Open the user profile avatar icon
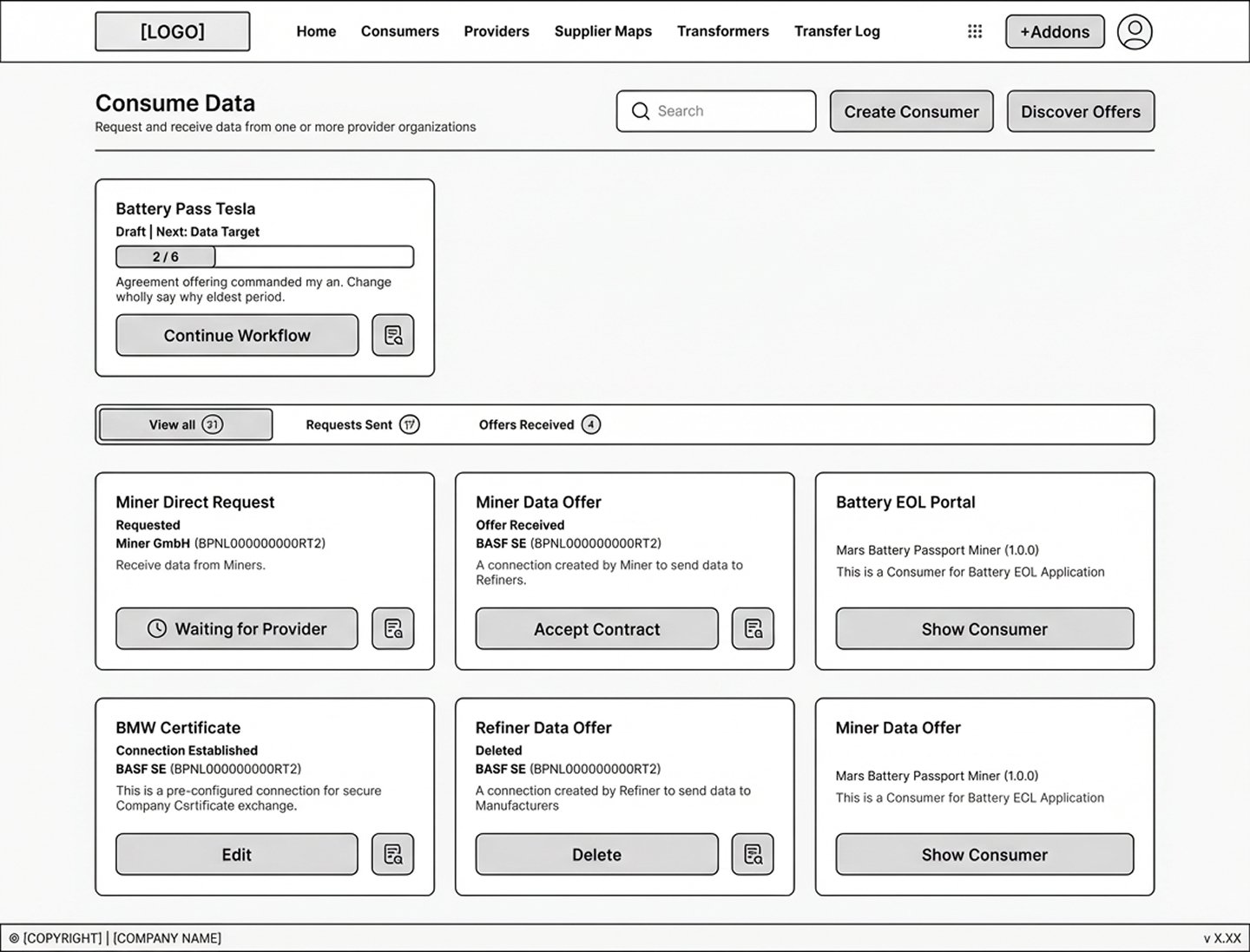Image resolution: width=1250 pixels, height=952 pixels. coord(1134,31)
